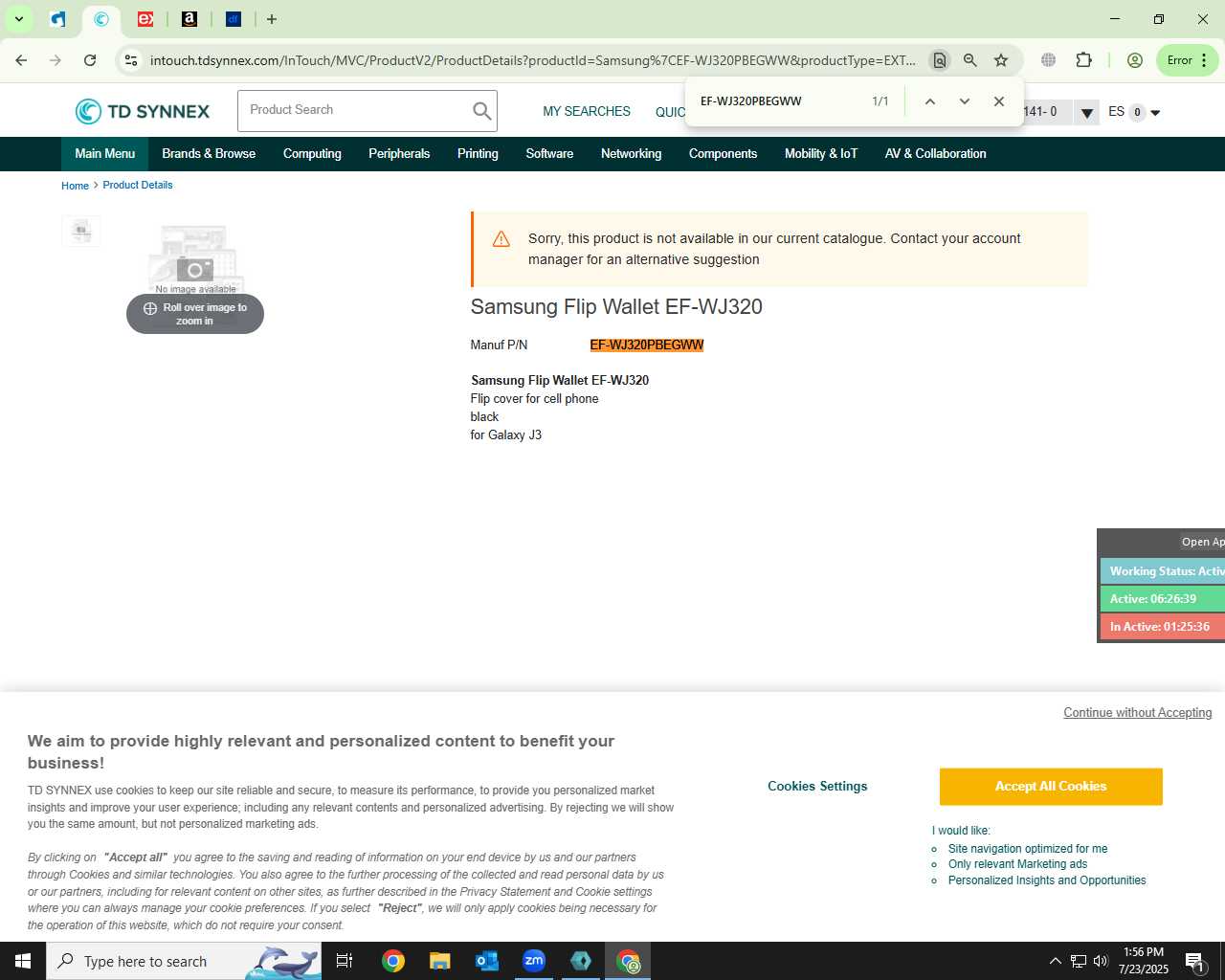This screenshot has height=980, width=1225.
Task: Open Mobility & IoT menu
Action: point(821,154)
